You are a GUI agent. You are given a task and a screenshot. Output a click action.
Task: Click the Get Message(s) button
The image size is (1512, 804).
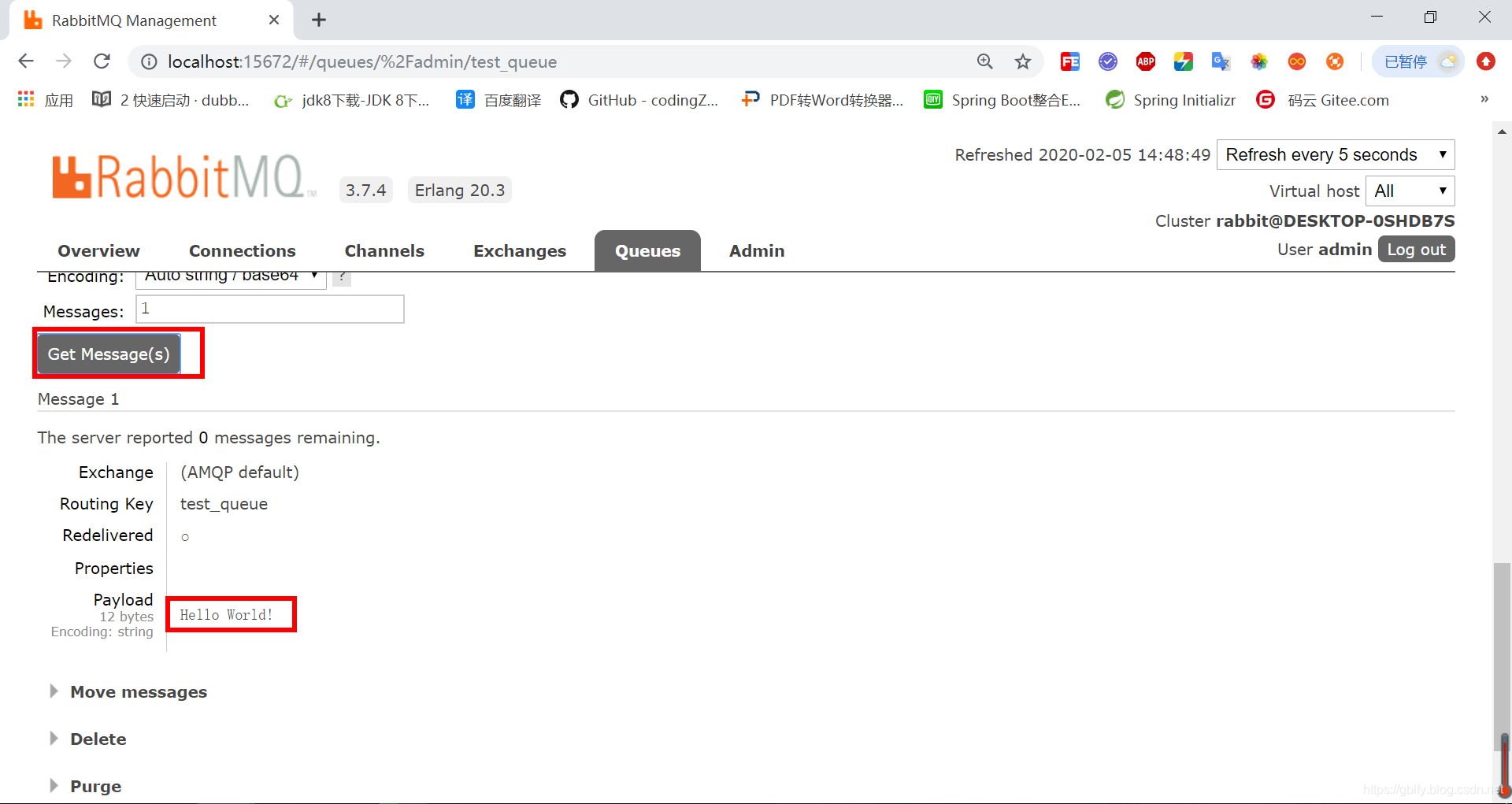(109, 354)
